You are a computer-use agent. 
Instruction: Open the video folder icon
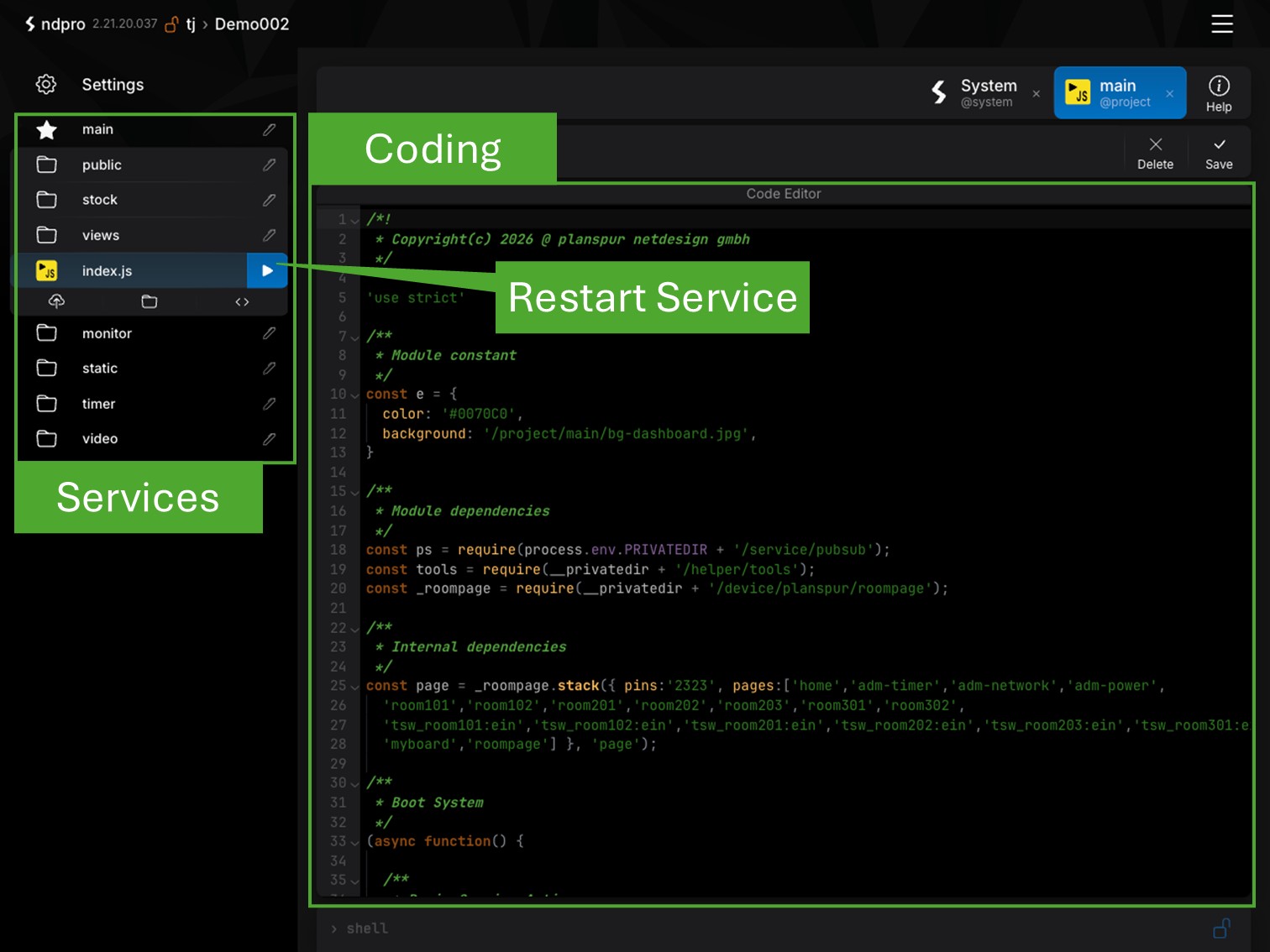(47, 438)
